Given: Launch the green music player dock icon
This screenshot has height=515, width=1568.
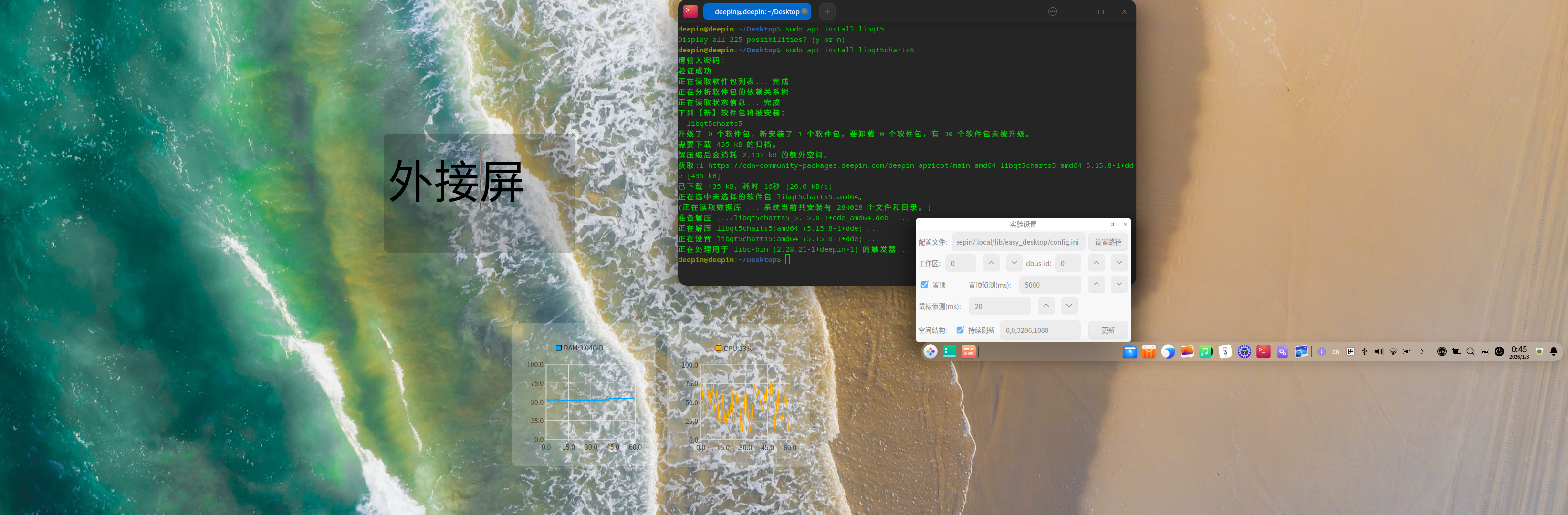Looking at the screenshot, I should point(1206,351).
